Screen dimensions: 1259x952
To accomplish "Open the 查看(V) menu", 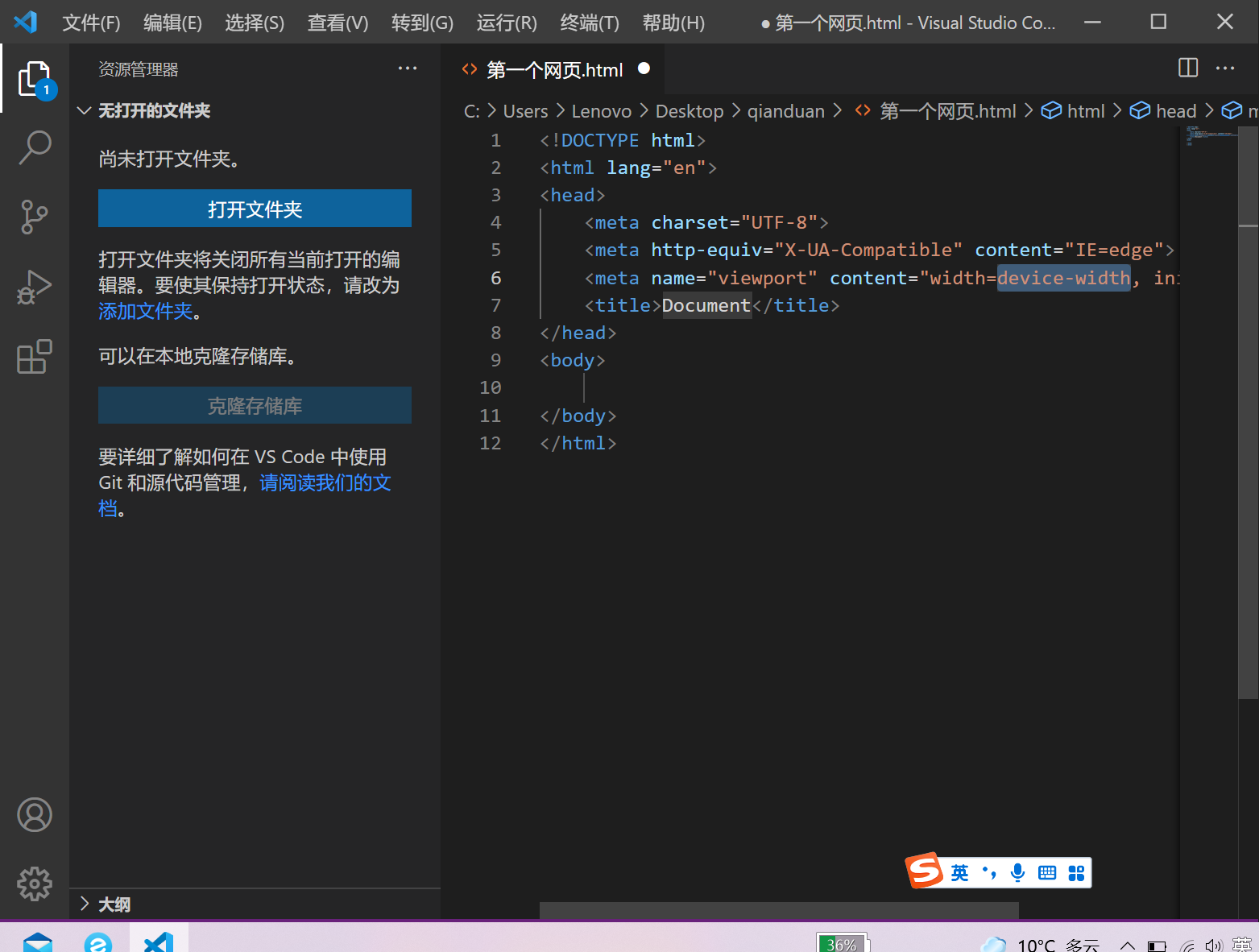I will (338, 23).
